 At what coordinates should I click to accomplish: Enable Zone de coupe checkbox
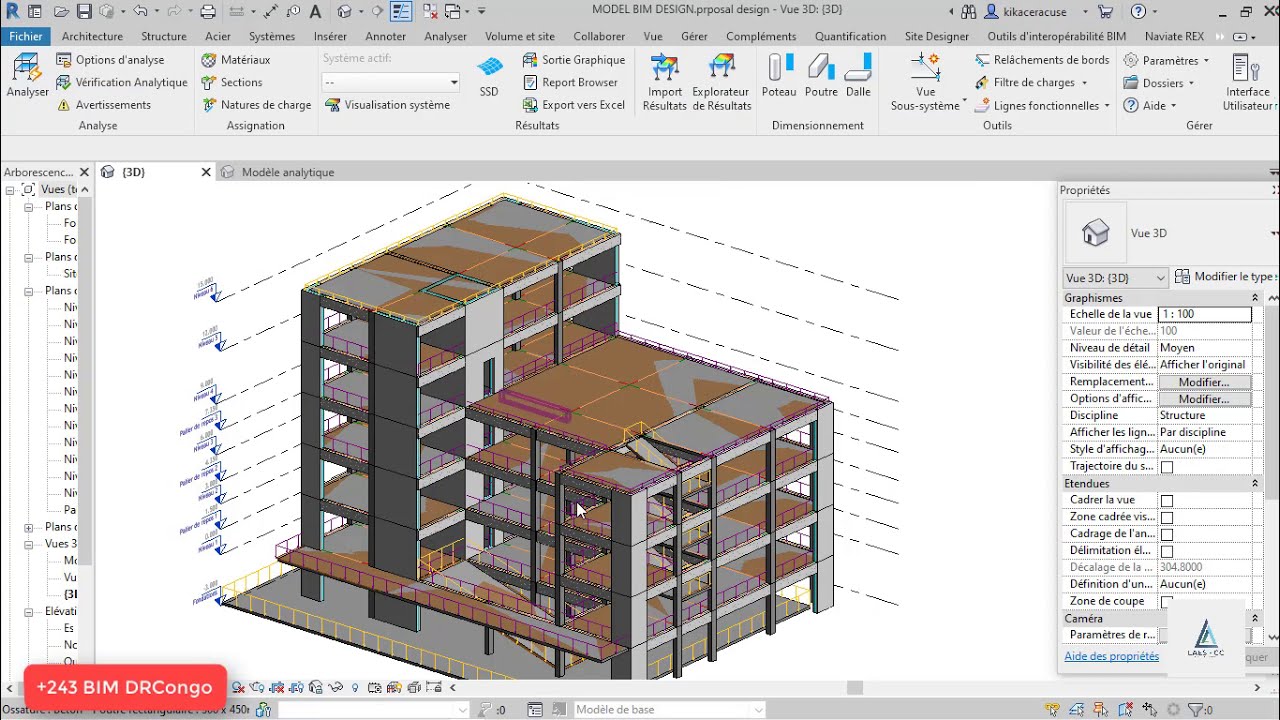pyautogui.click(x=1166, y=602)
